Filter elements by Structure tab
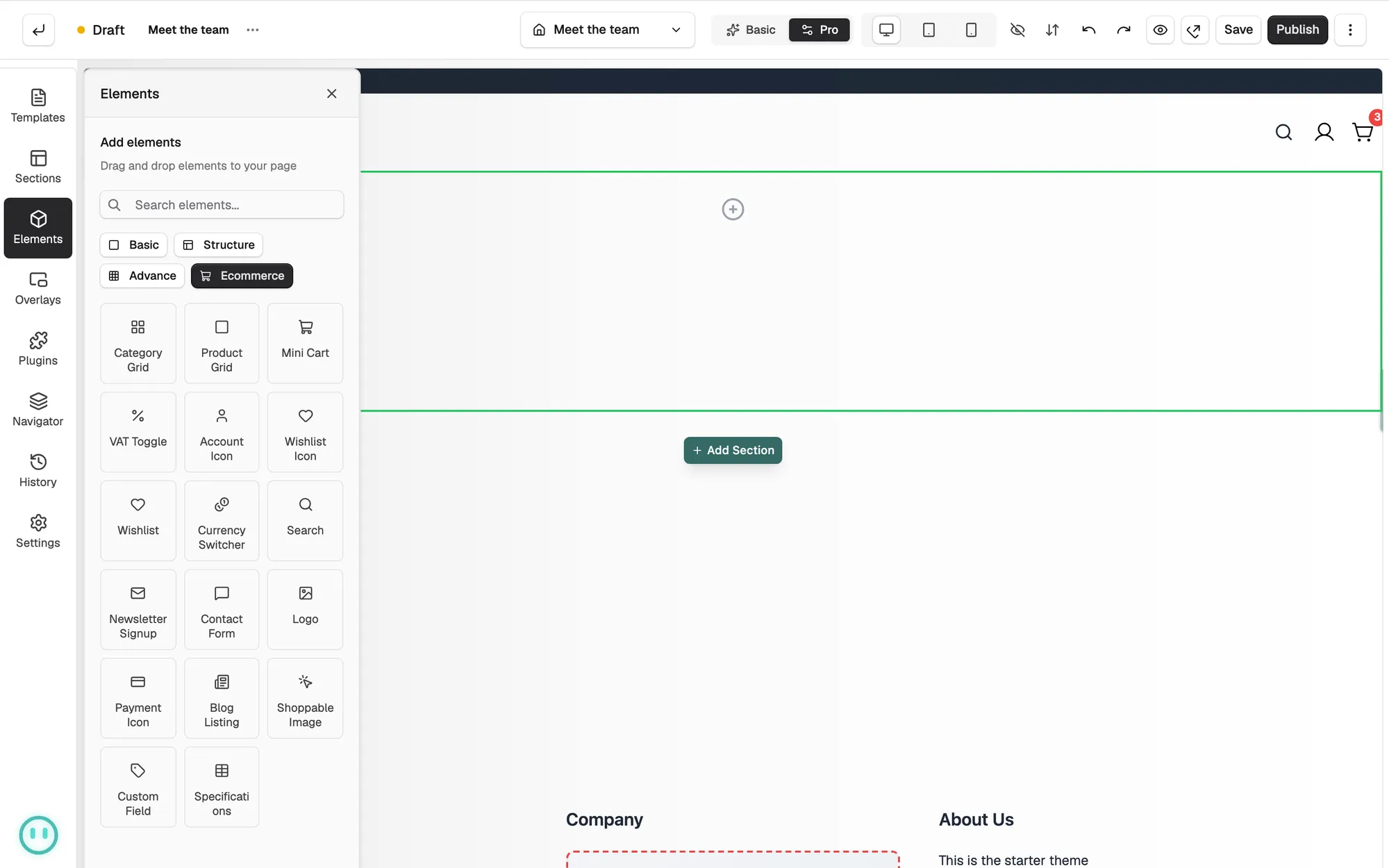Screen dimensions: 1389x868 coord(219,245)
